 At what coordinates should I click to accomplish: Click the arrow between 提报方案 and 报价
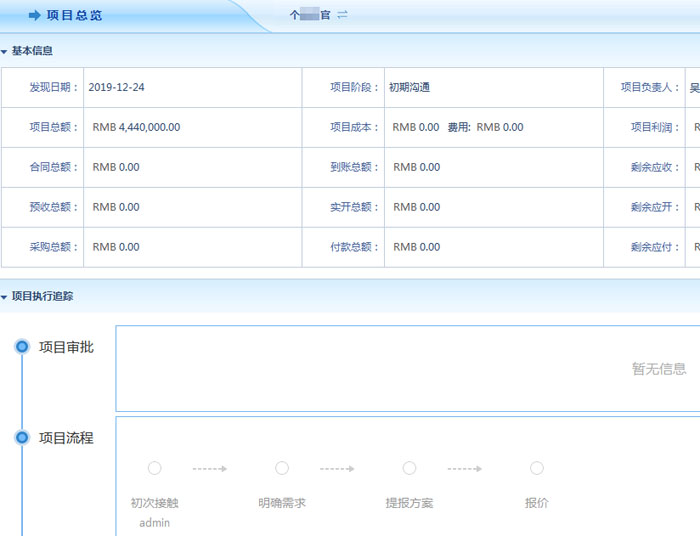[465, 468]
